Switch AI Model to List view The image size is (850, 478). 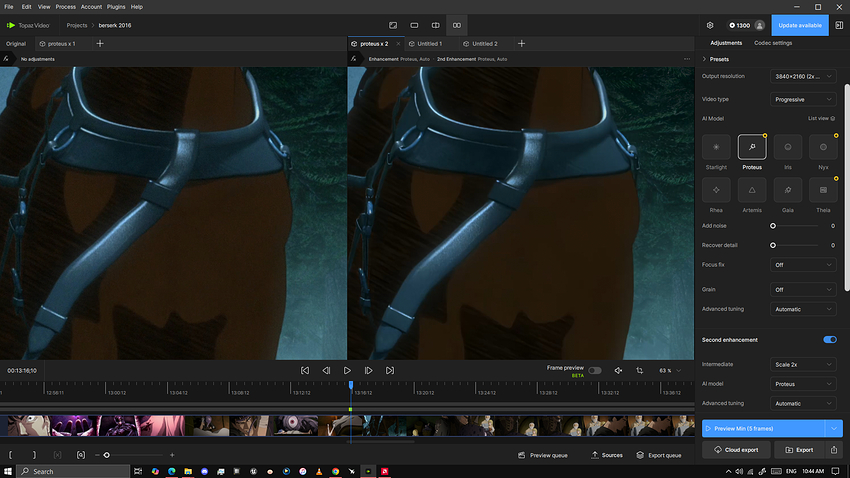point(821,118)
